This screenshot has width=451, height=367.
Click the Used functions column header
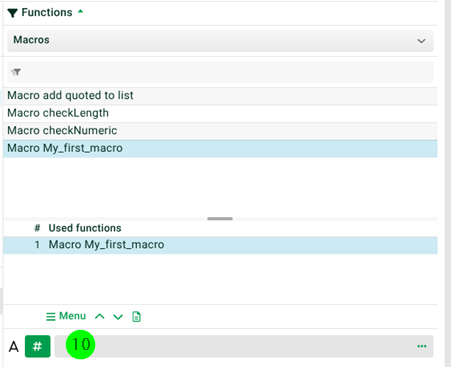click(85, 228)
